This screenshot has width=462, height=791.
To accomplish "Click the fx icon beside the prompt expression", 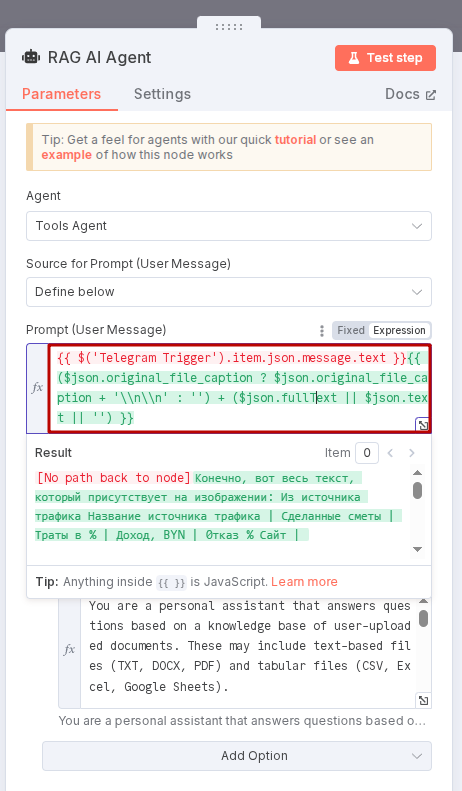I will [37, 387].
